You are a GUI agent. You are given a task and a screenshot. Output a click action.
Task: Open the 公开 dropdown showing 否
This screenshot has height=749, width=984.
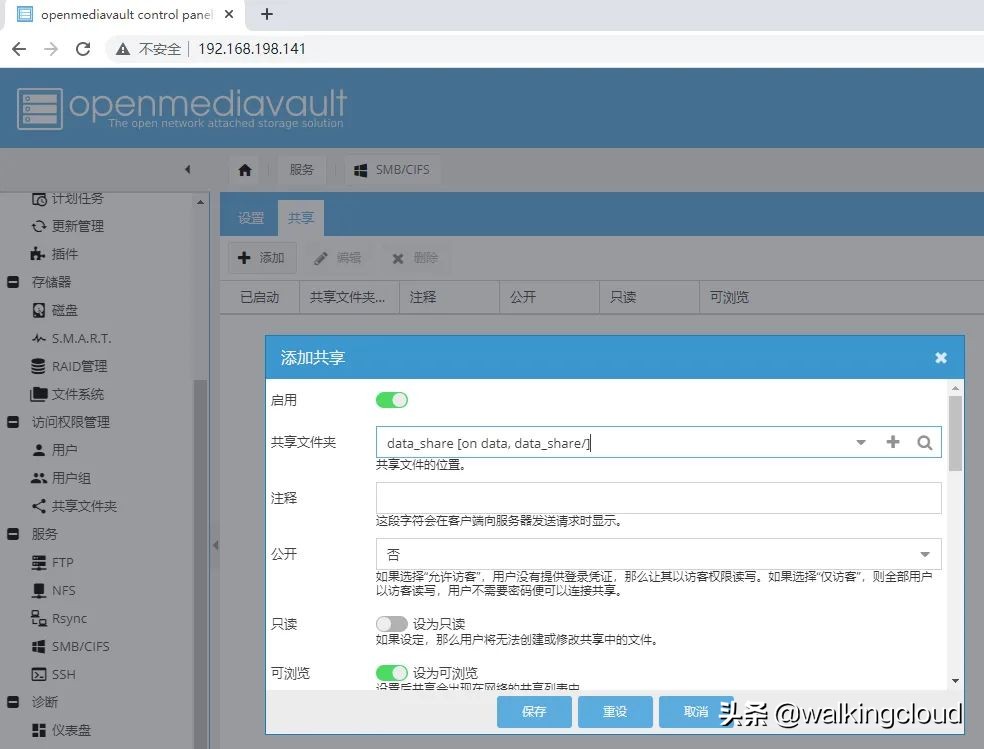pyautogui.click(x=658, y=555)
